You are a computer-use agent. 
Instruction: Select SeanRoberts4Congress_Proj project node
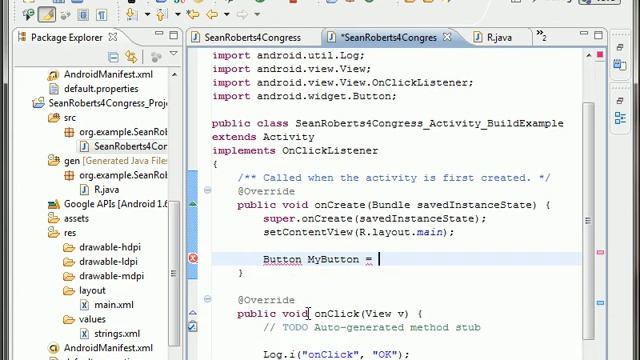point(100,103)
